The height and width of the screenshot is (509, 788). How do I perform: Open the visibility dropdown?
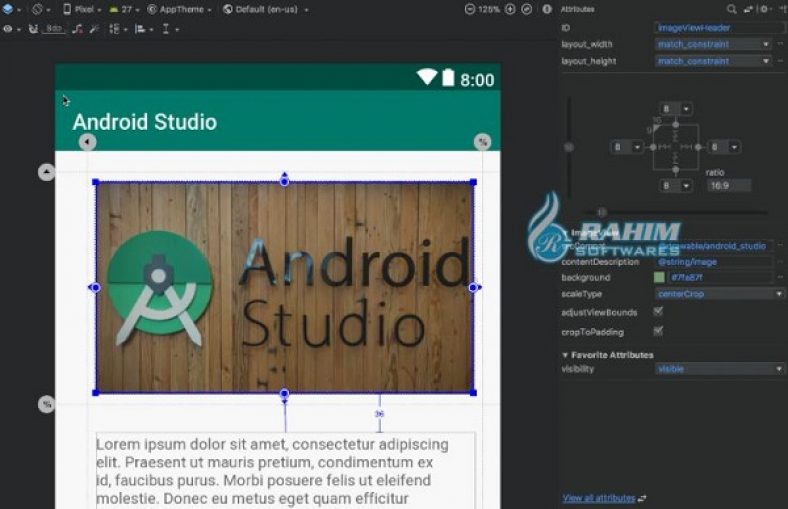719,369
